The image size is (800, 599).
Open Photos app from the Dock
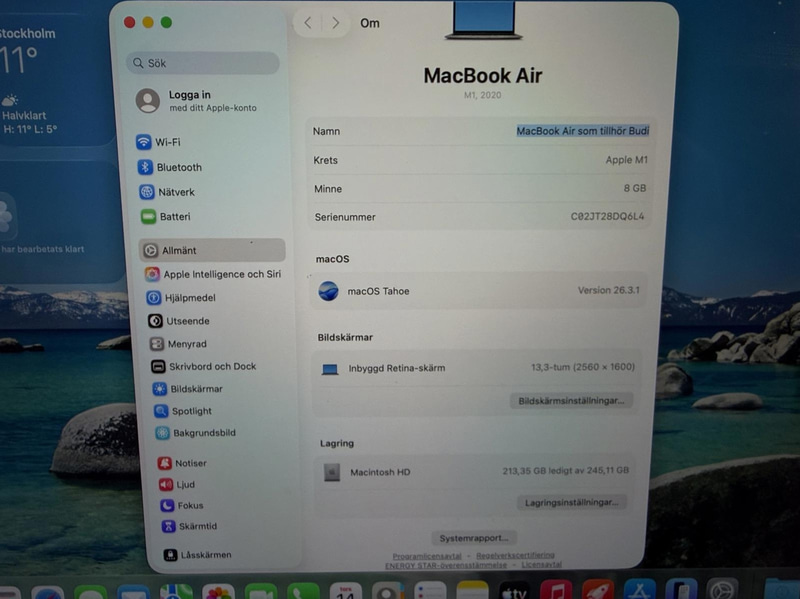click(x=218, y=592)
